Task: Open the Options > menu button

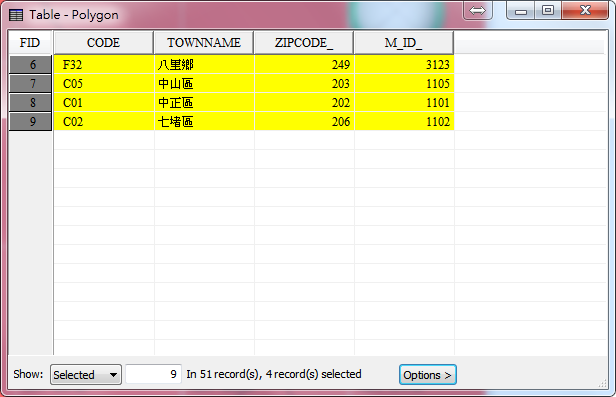Action: tap(427, 375)
